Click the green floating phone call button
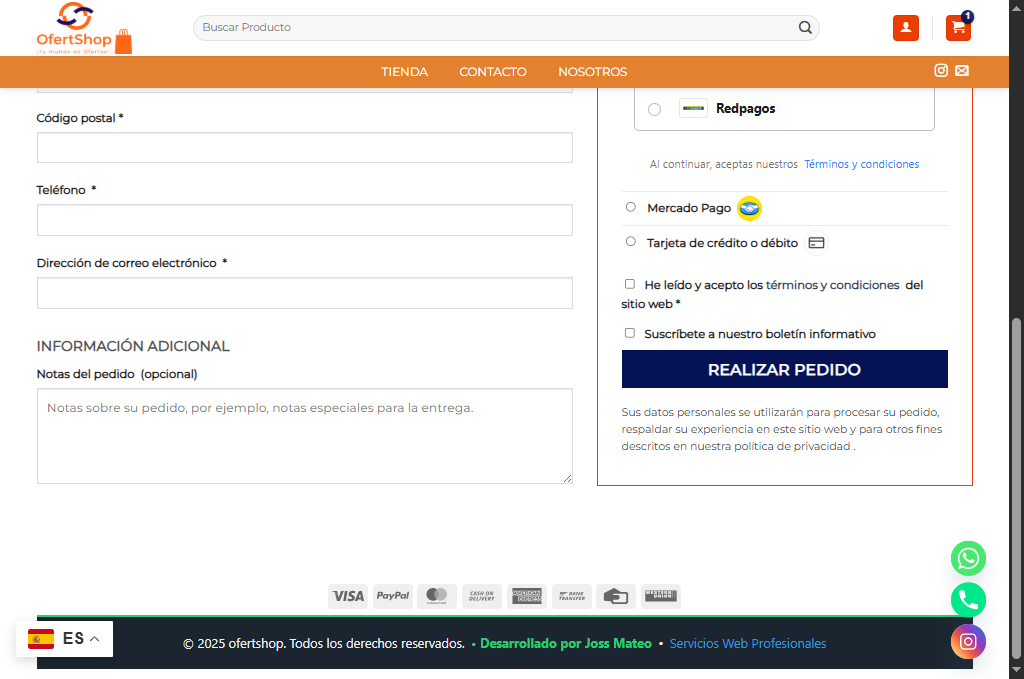1024x679 pixels. tap(967, 600)
